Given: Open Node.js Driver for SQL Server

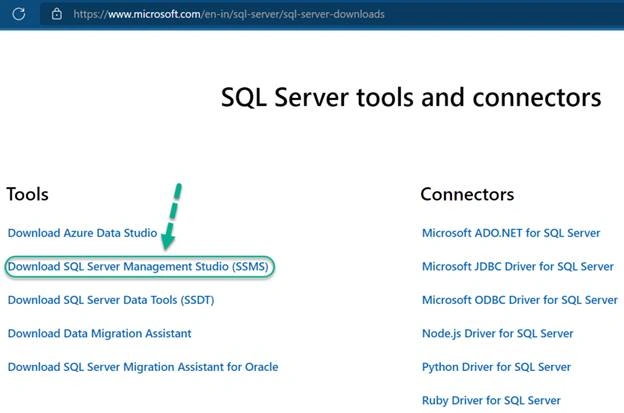Looking at the screenshot, I should (x=497, y=333).
